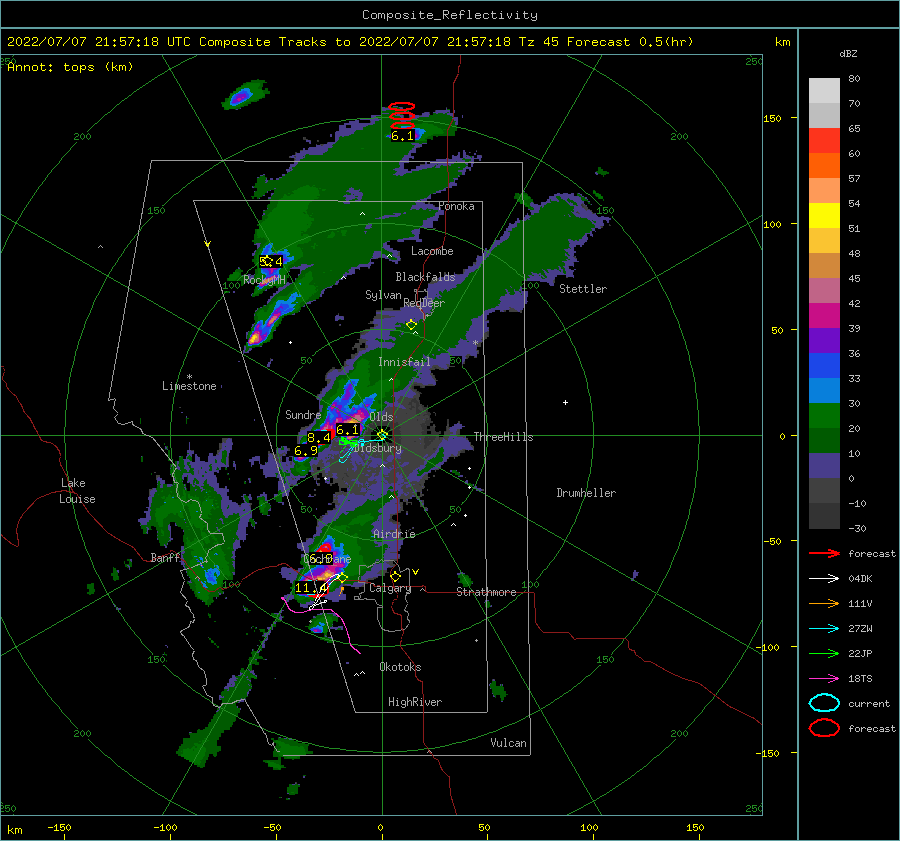Click the purple 39-36 dBZ color swatch
Image resolution: width=900 pixels, height=841 pixels.
click(x=824, y=340)
